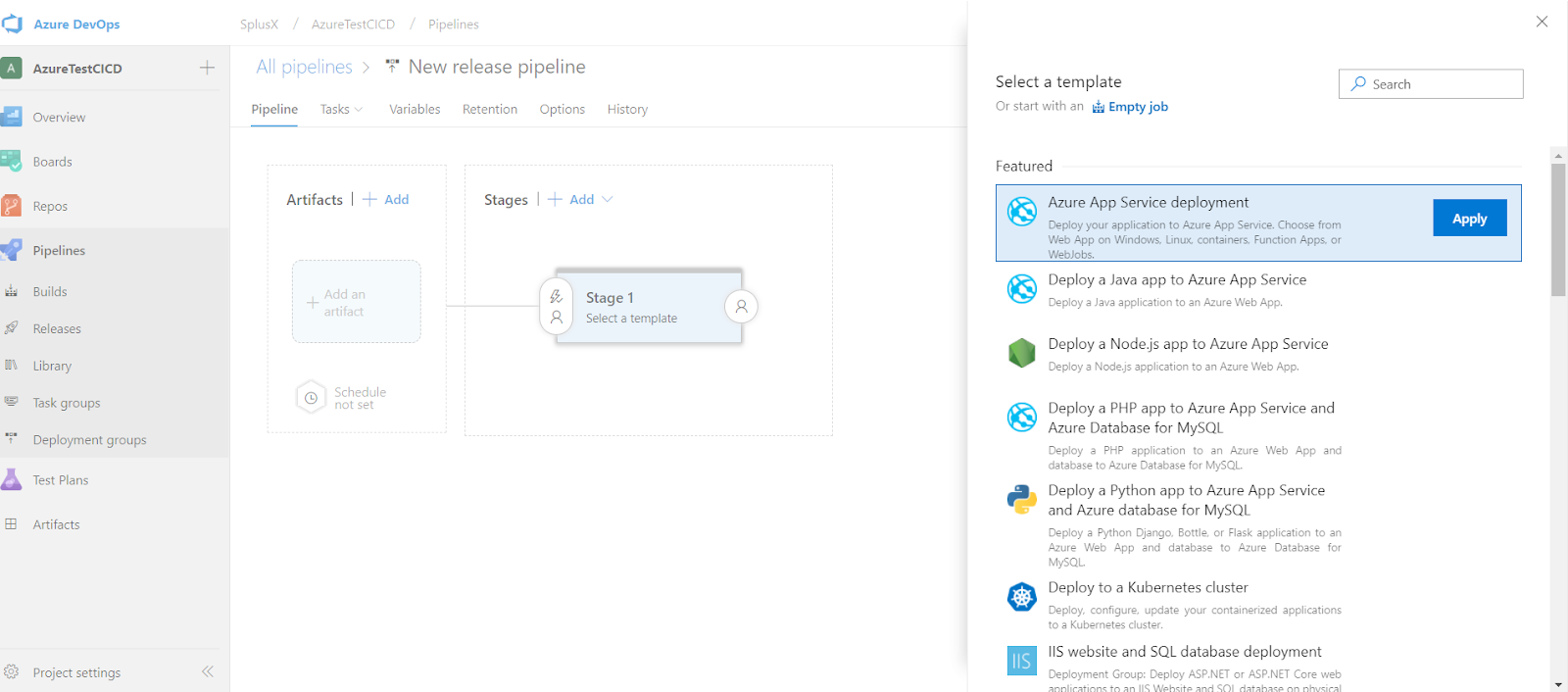Click pre-deployment conditions icon on Stage 1
This screenshot has height=692, width=1568.
pos(556,306)
